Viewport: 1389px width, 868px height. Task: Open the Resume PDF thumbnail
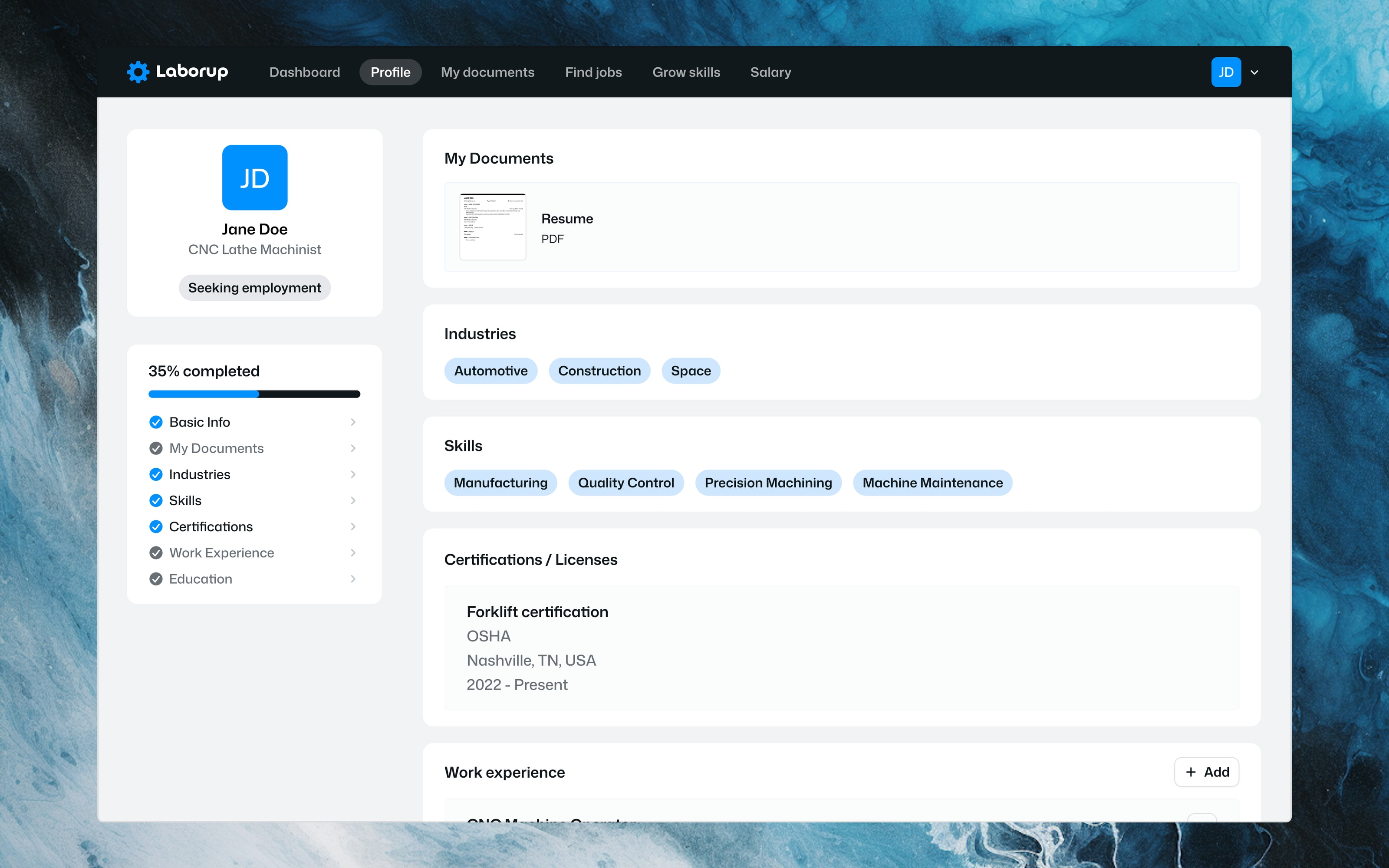click(493, 227)
